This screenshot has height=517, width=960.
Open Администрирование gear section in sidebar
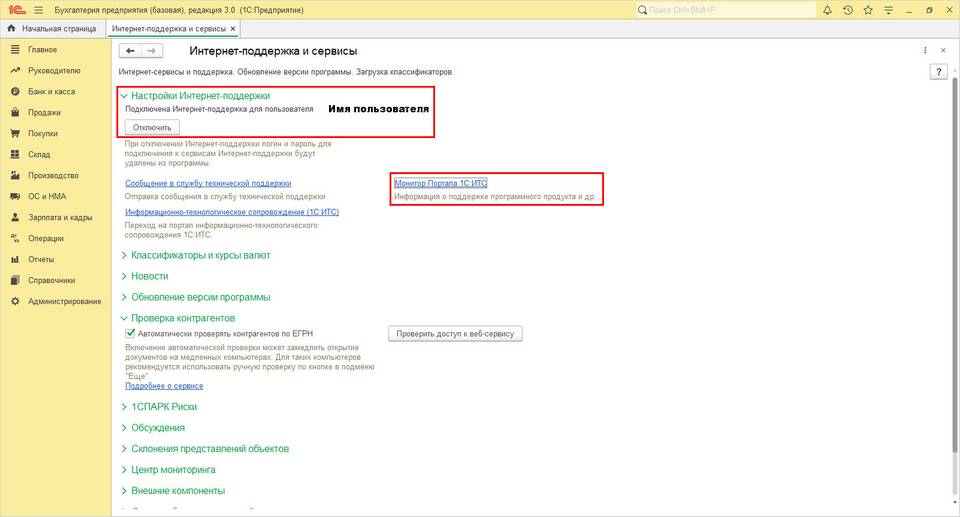(56, 301)
